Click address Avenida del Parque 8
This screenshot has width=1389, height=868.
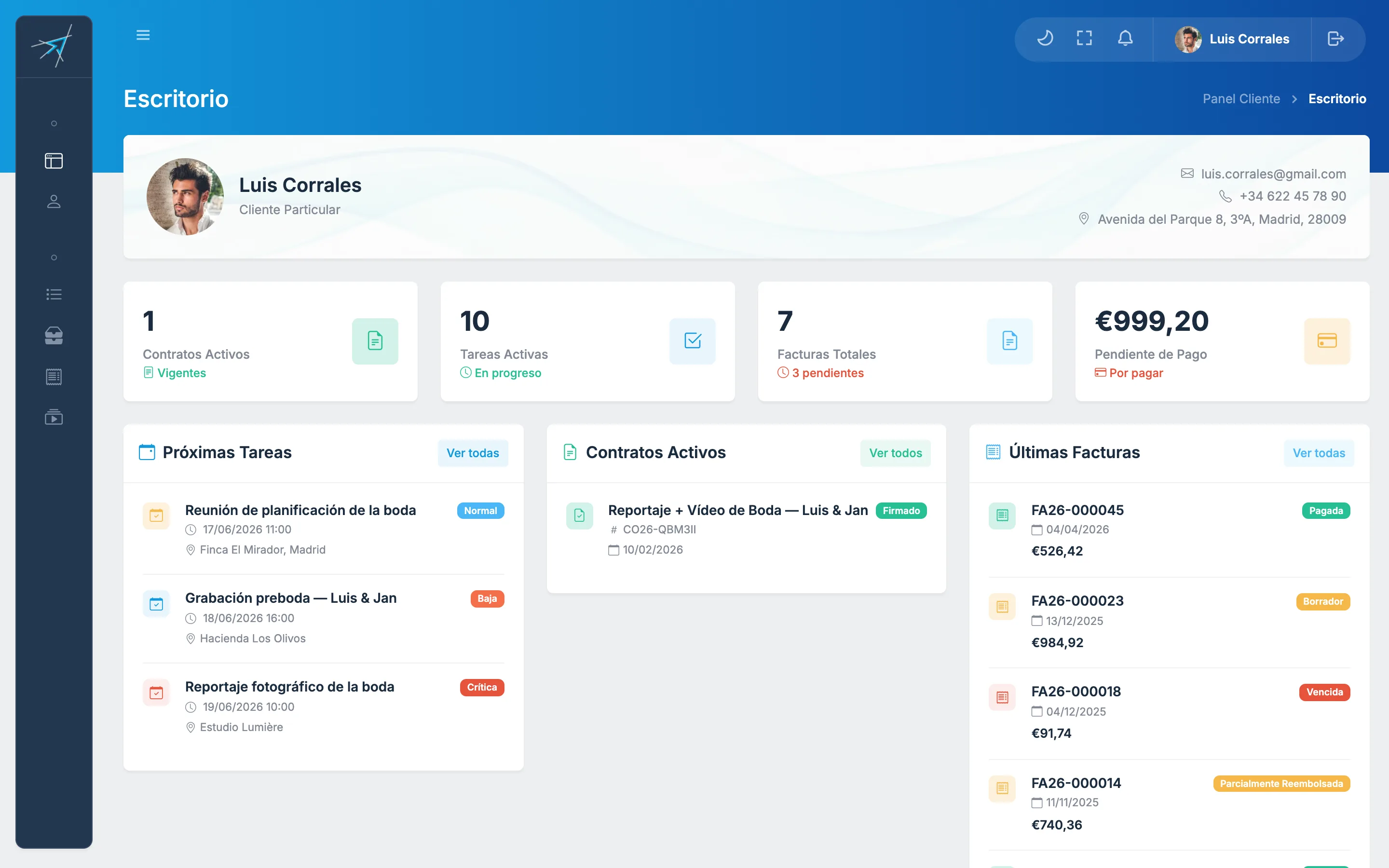(1221, 219)
